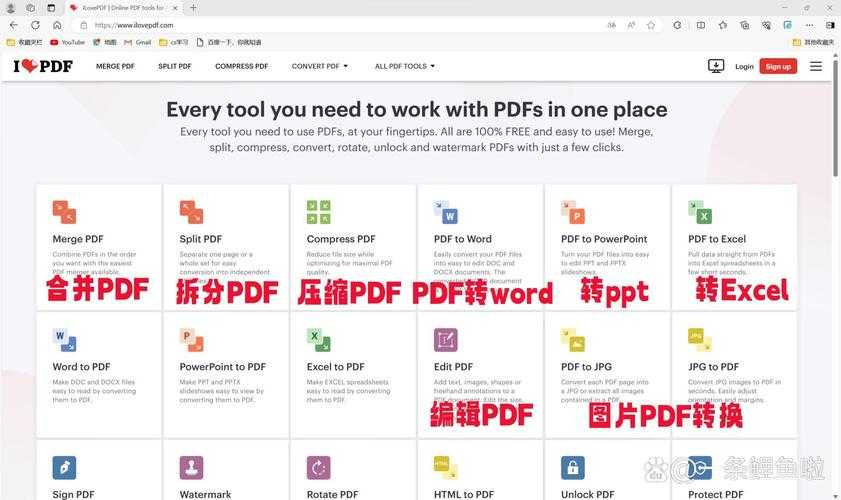Open MERGE PDF in the navigation bar
841x500 pixels.
pyautogui.click(x=115, y=66)
